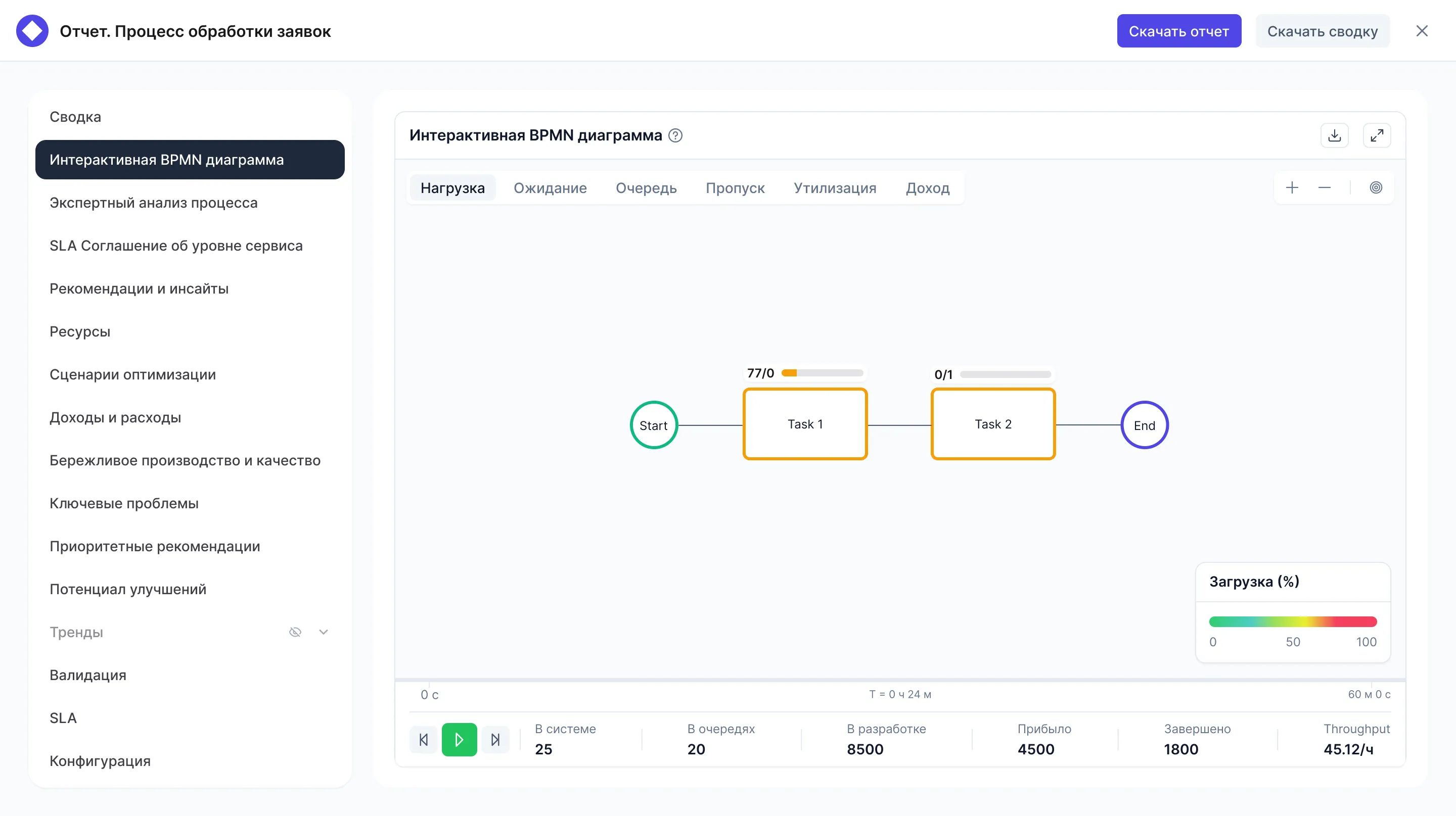Image resolution: width=1456 pixels, height=816 pixels.
Task: Click the diamond app logo
Action: click(x=32, y=30)
